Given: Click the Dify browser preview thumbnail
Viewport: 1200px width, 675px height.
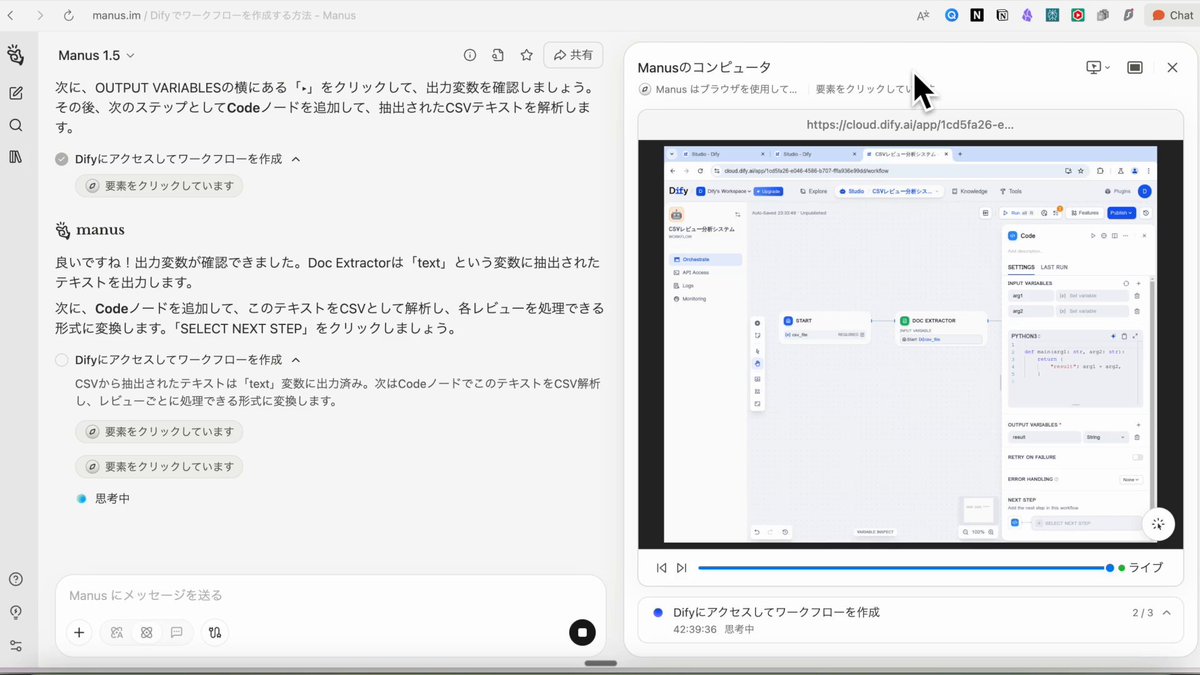Looking at the screenshot, I should [910, 344].
